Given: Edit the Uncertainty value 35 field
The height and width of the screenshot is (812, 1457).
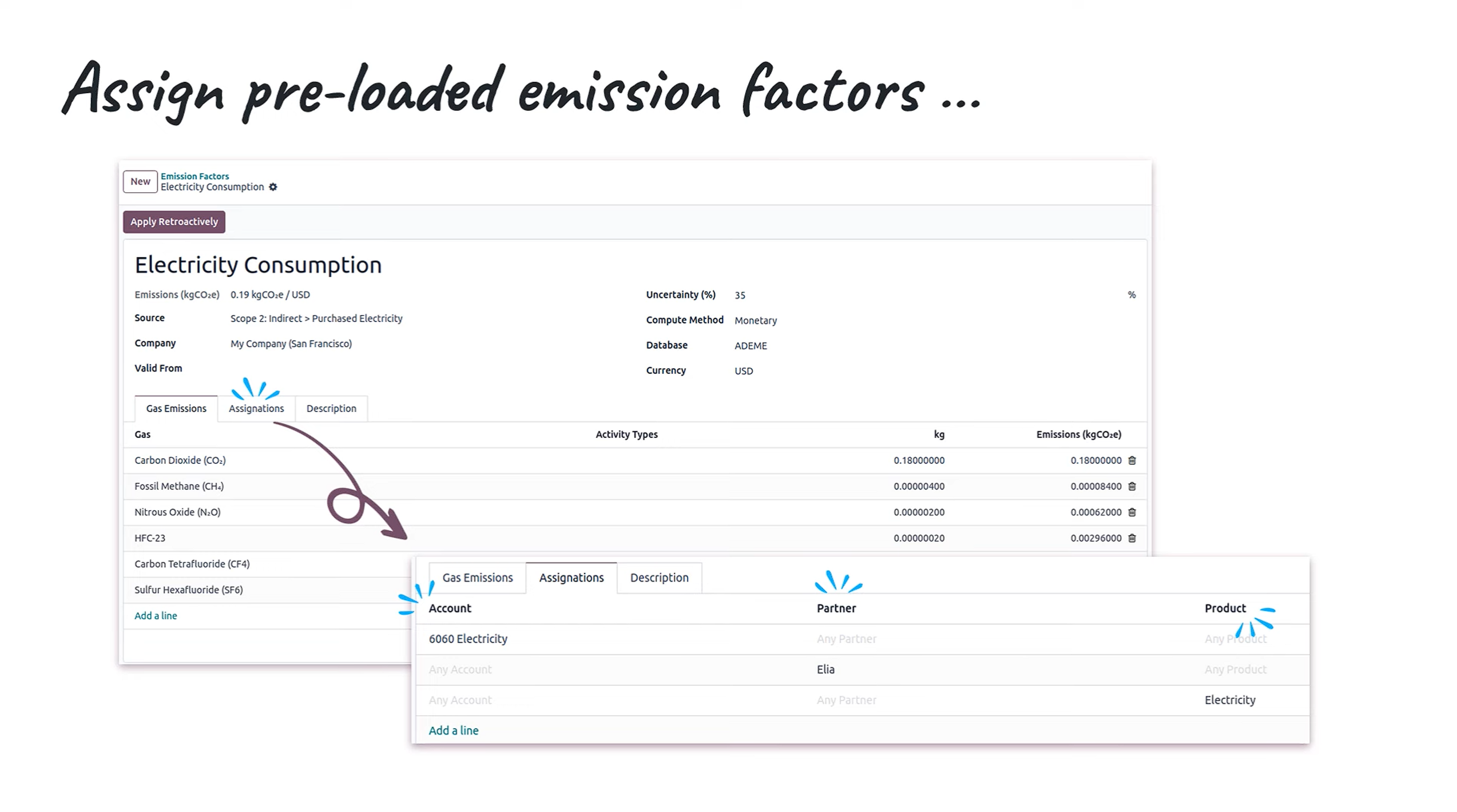Looking at the screenshot, I should coord(740,295).
